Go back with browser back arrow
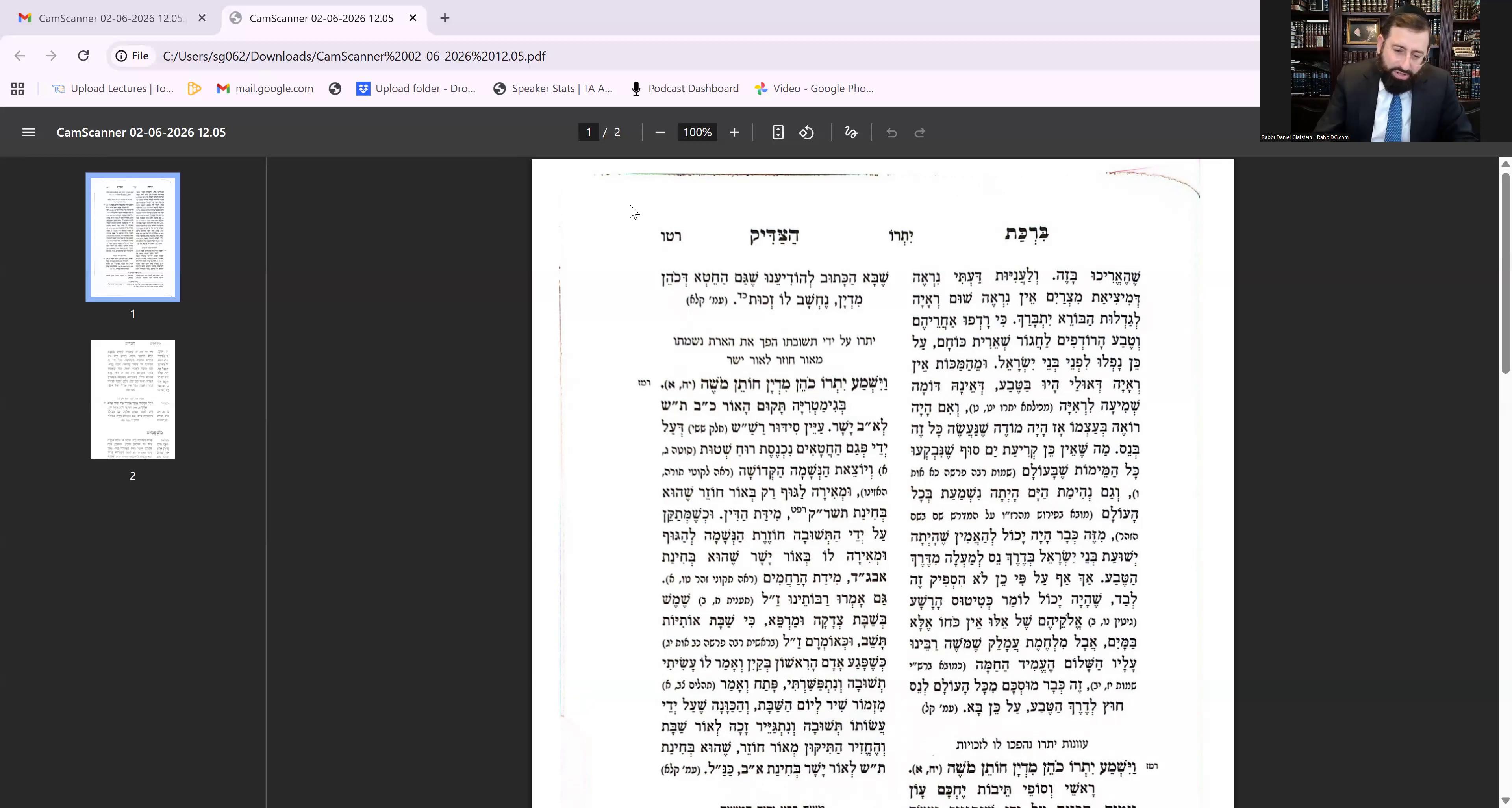 pyautogui.click(x=19, y=56)
